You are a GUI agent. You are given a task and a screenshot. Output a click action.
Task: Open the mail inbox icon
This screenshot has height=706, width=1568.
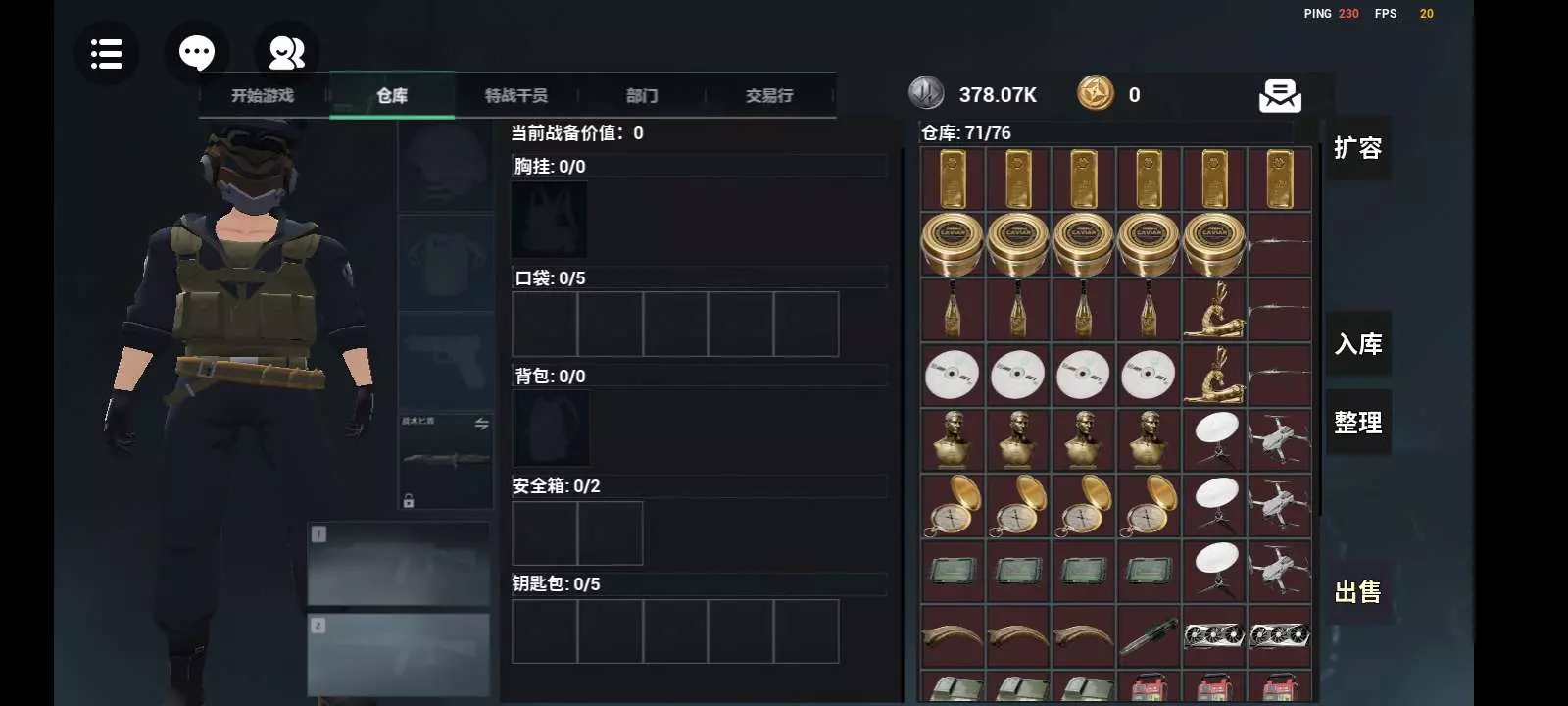(1280, 95)
